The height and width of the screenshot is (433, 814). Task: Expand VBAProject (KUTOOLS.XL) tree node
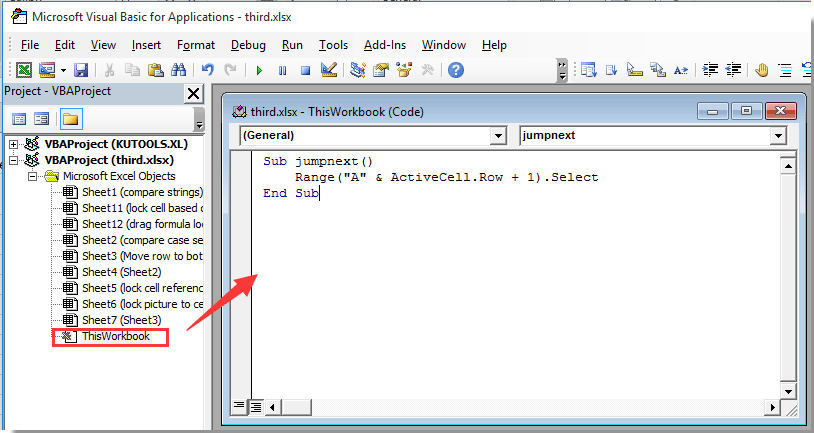14,144
